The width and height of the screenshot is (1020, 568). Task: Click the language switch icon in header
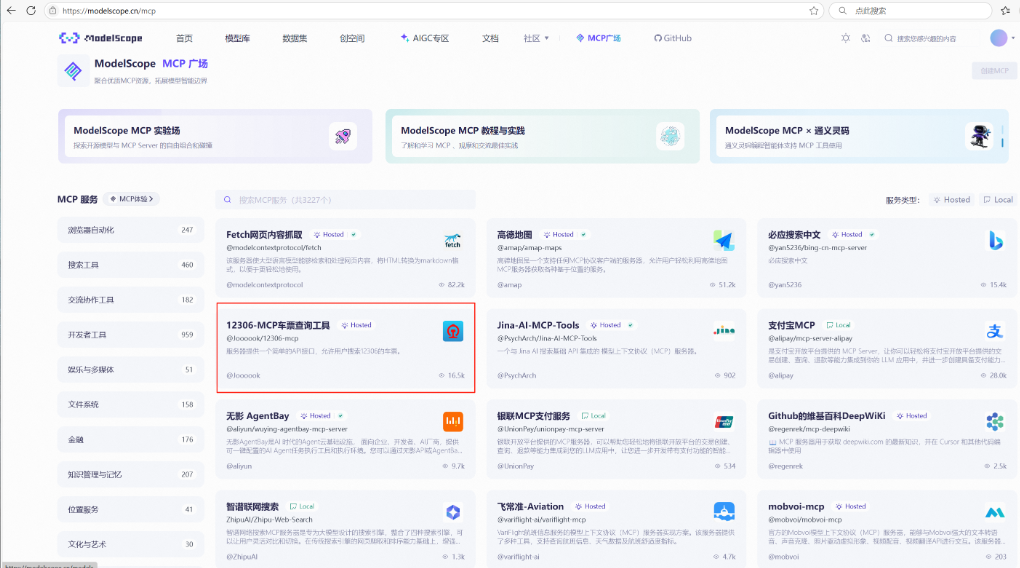tap(865, 38)
